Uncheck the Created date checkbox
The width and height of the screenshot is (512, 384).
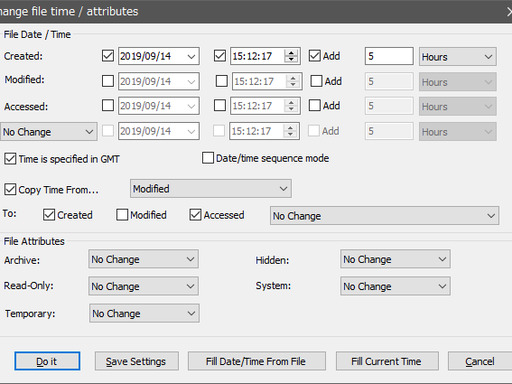click(108, 56)
